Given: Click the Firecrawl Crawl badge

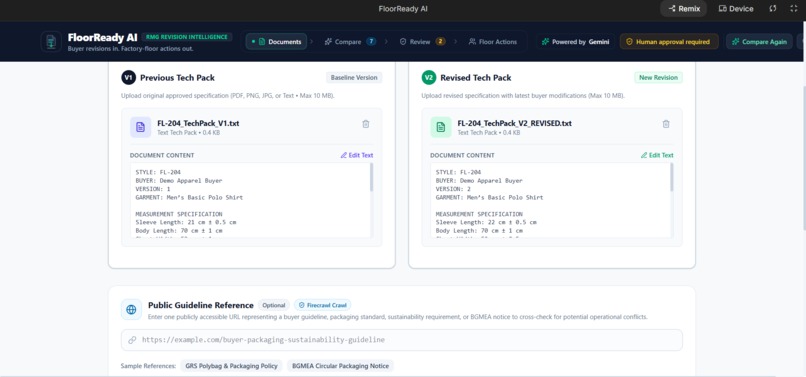Looking at the screenshot, I should point(323,305).
